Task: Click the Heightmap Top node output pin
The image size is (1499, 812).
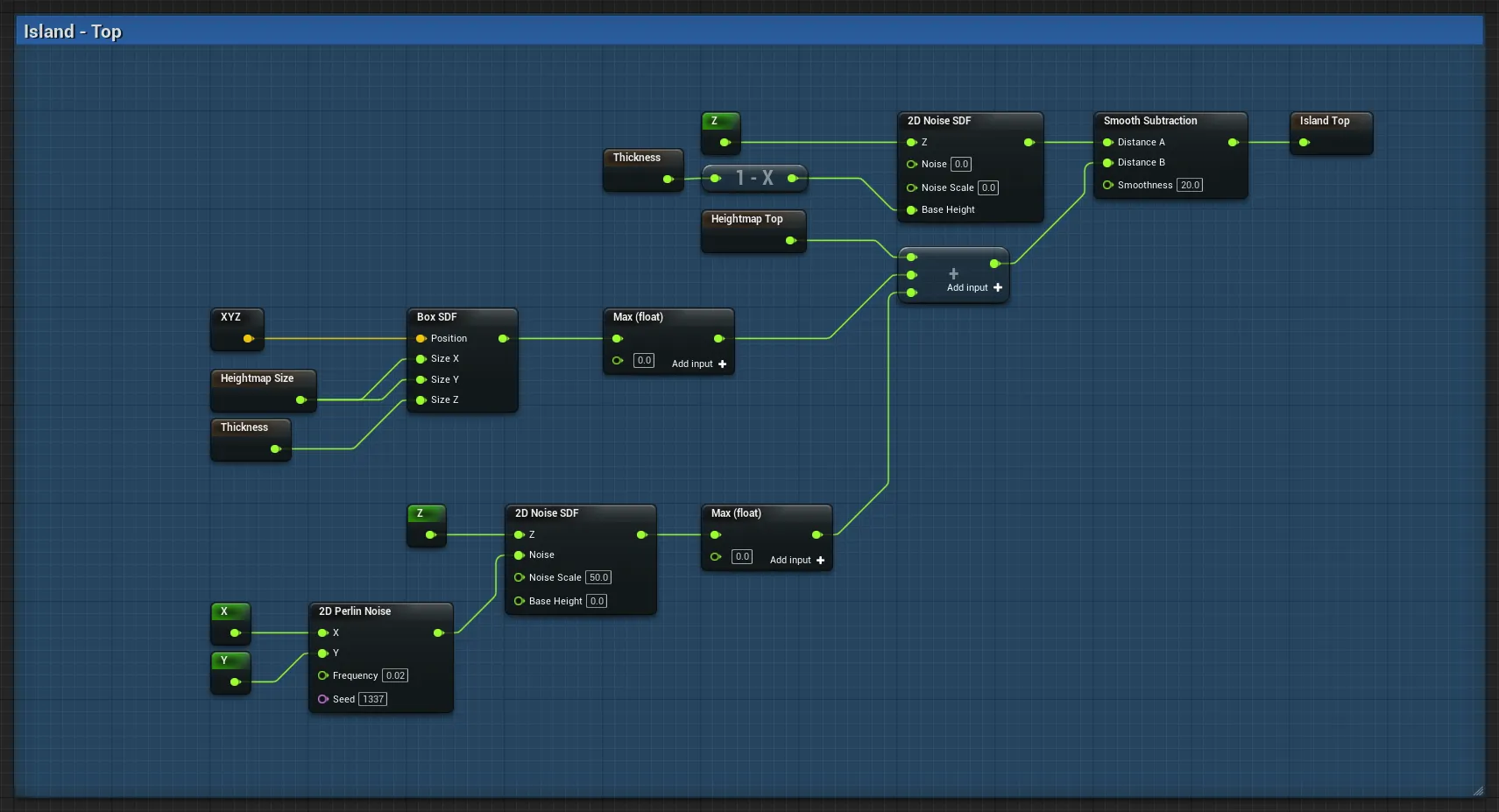Action: point(790,240)
